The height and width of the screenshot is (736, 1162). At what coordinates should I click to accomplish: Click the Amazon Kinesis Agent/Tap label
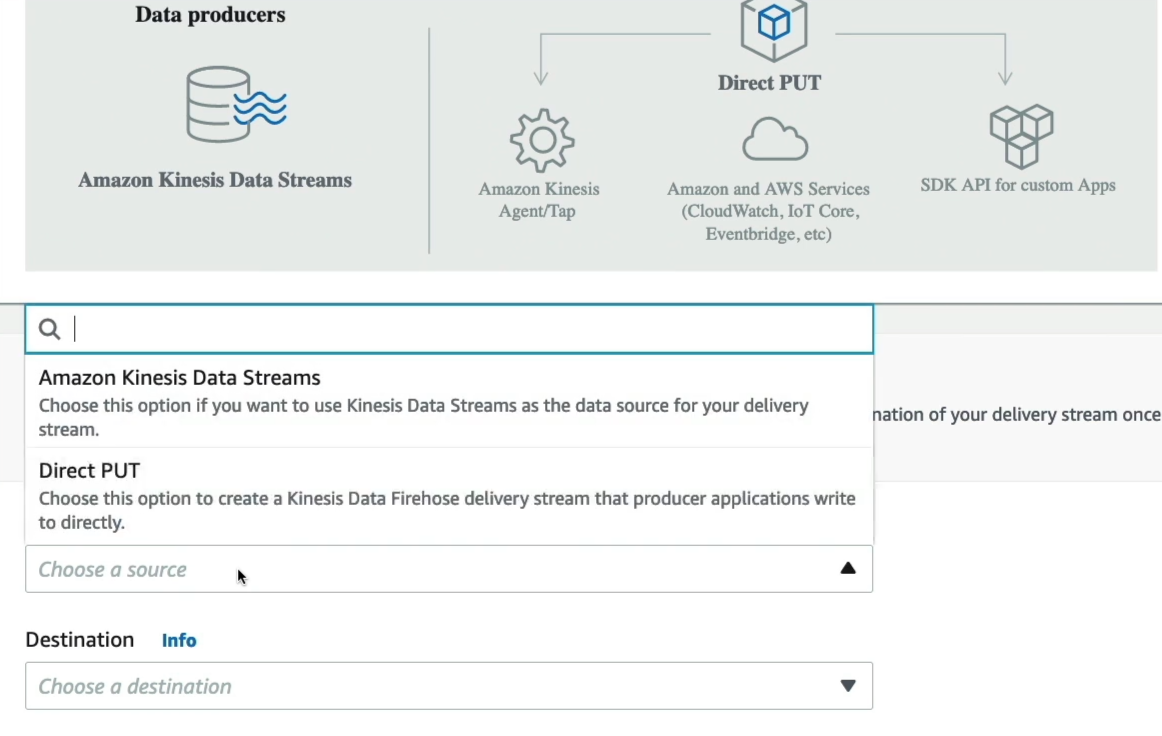539,199
